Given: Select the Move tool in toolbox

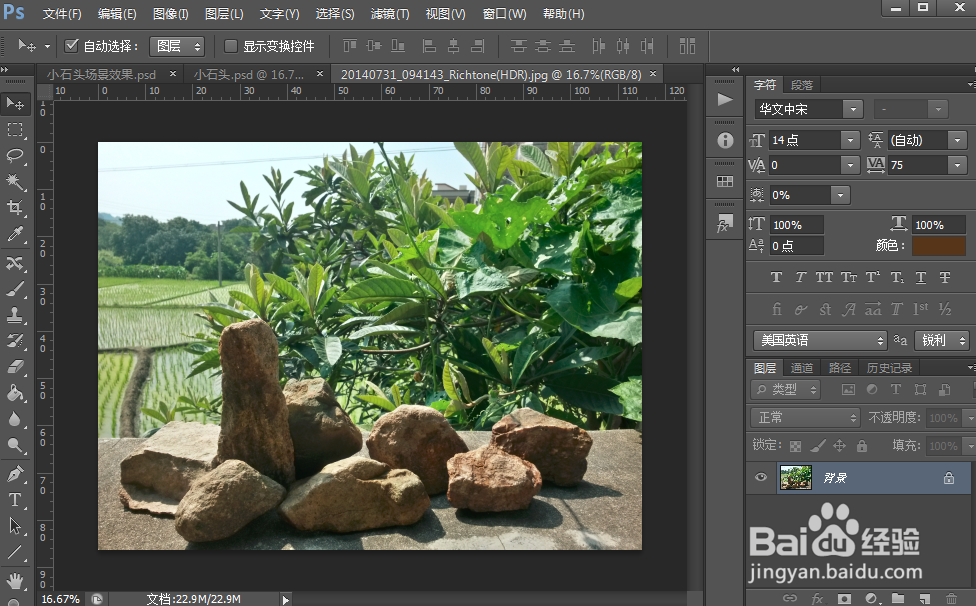Looking at the screenshot, I should [x=15, y=103].
